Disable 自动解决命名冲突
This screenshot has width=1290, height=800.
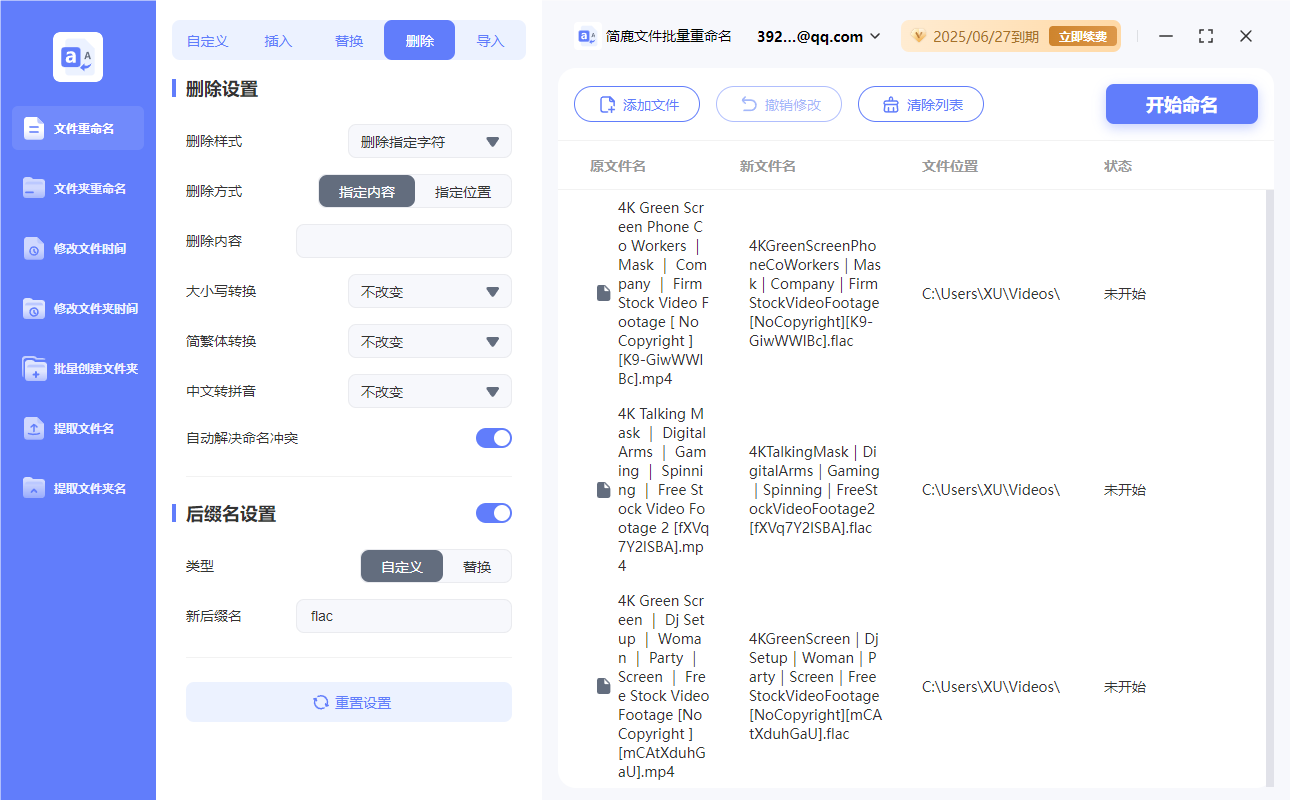pos(493,437)
